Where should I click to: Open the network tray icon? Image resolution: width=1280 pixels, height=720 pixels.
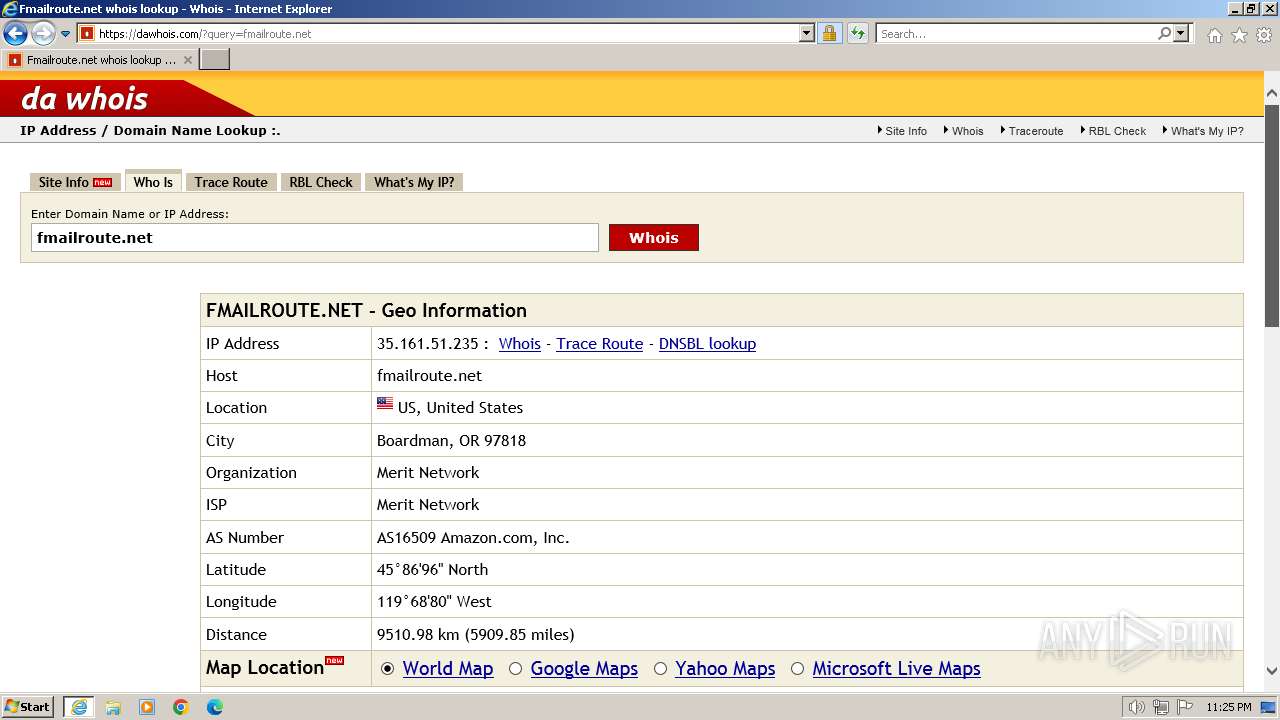coord(1161,707)
